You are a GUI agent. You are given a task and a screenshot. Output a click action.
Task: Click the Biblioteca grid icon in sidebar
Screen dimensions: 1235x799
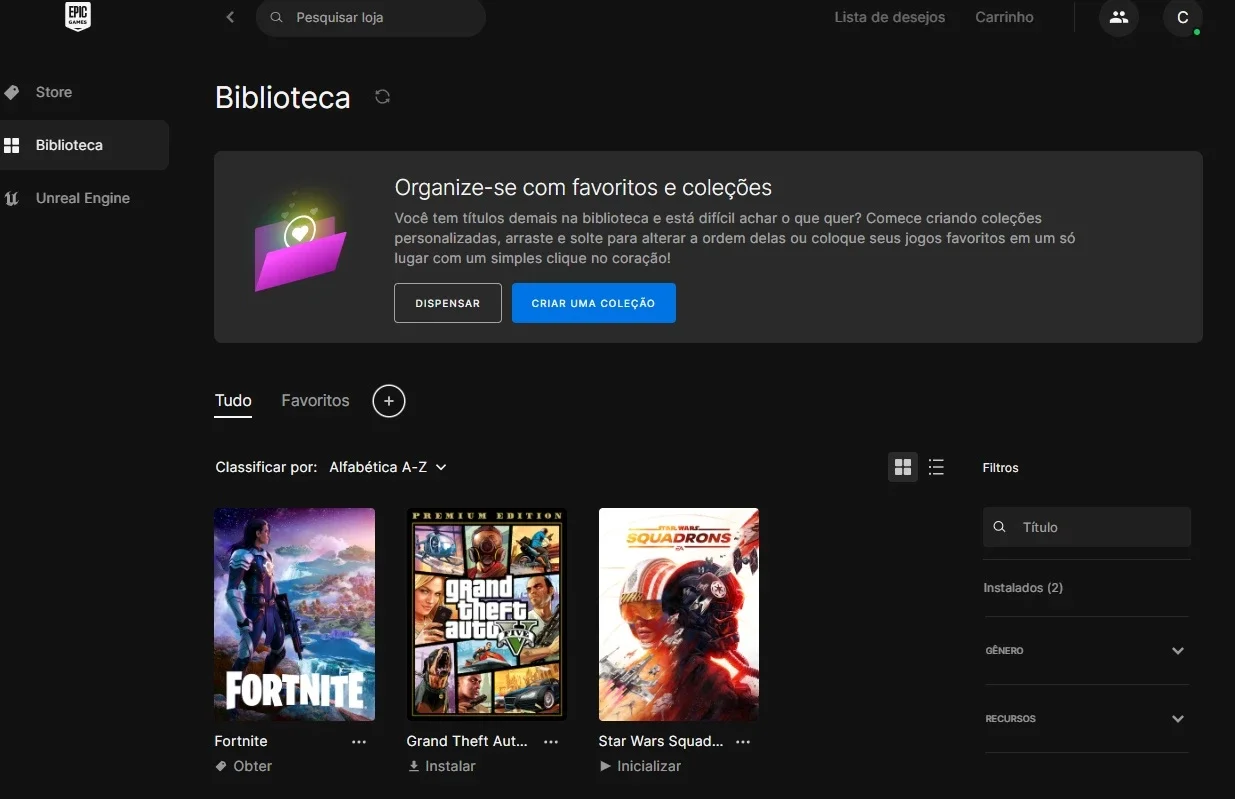(x=12, y=145)
